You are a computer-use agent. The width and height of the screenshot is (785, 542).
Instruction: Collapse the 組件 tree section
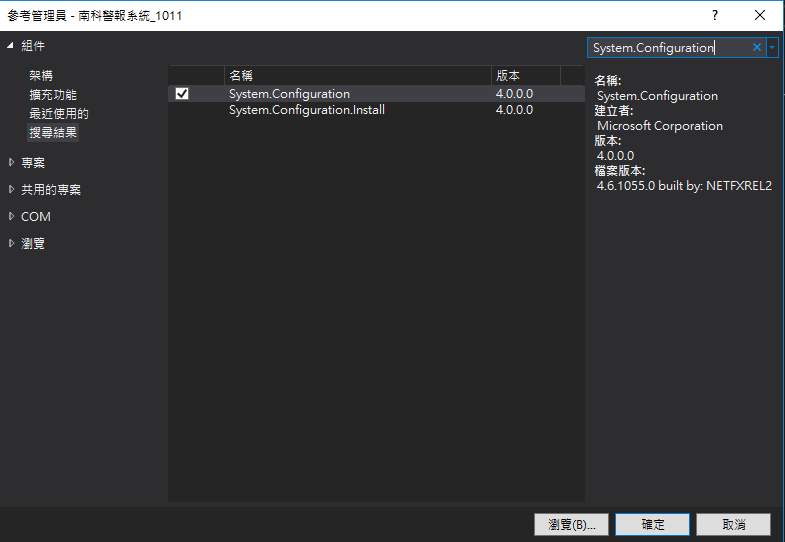11,46
